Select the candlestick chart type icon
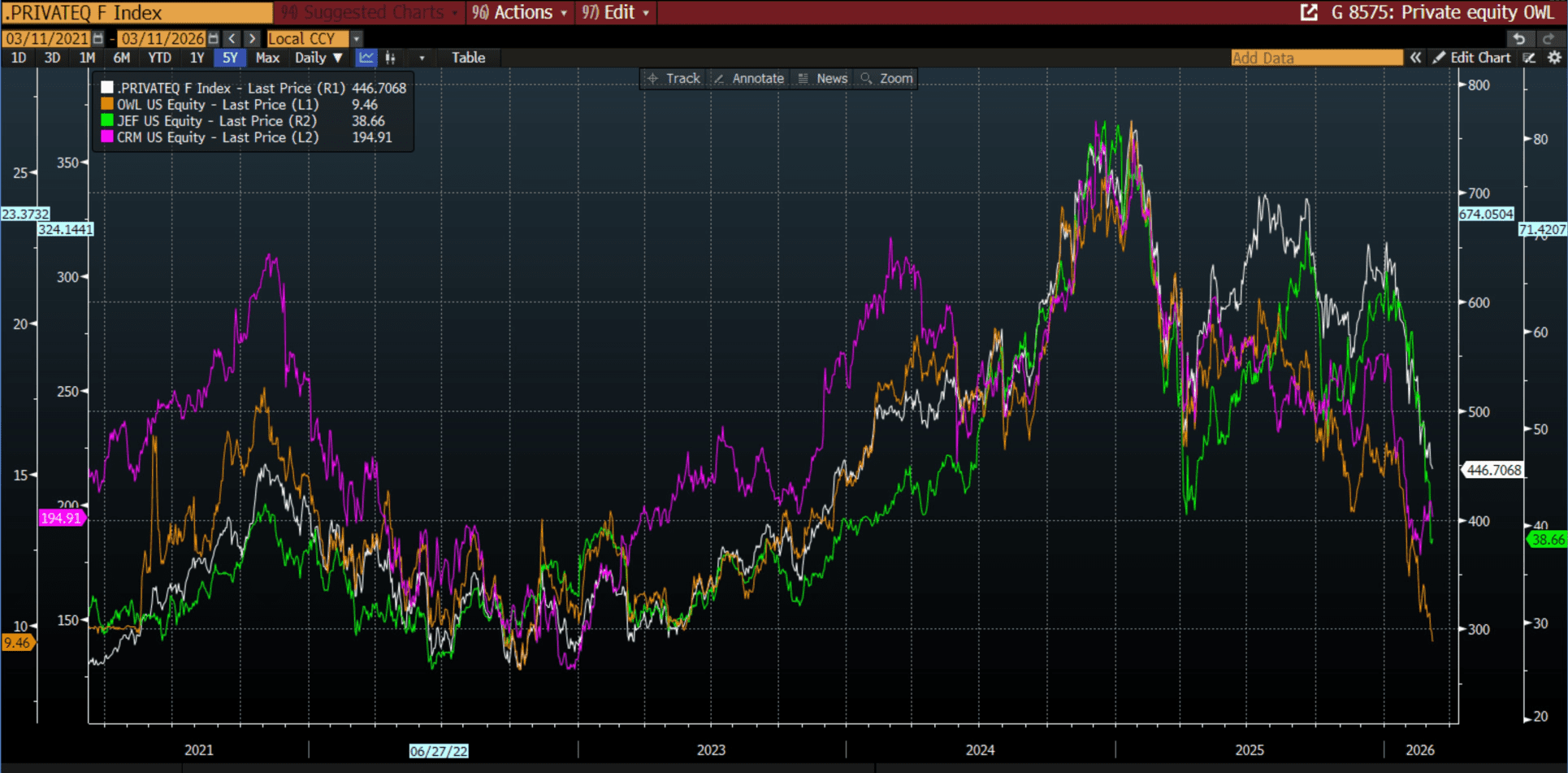 391,58
